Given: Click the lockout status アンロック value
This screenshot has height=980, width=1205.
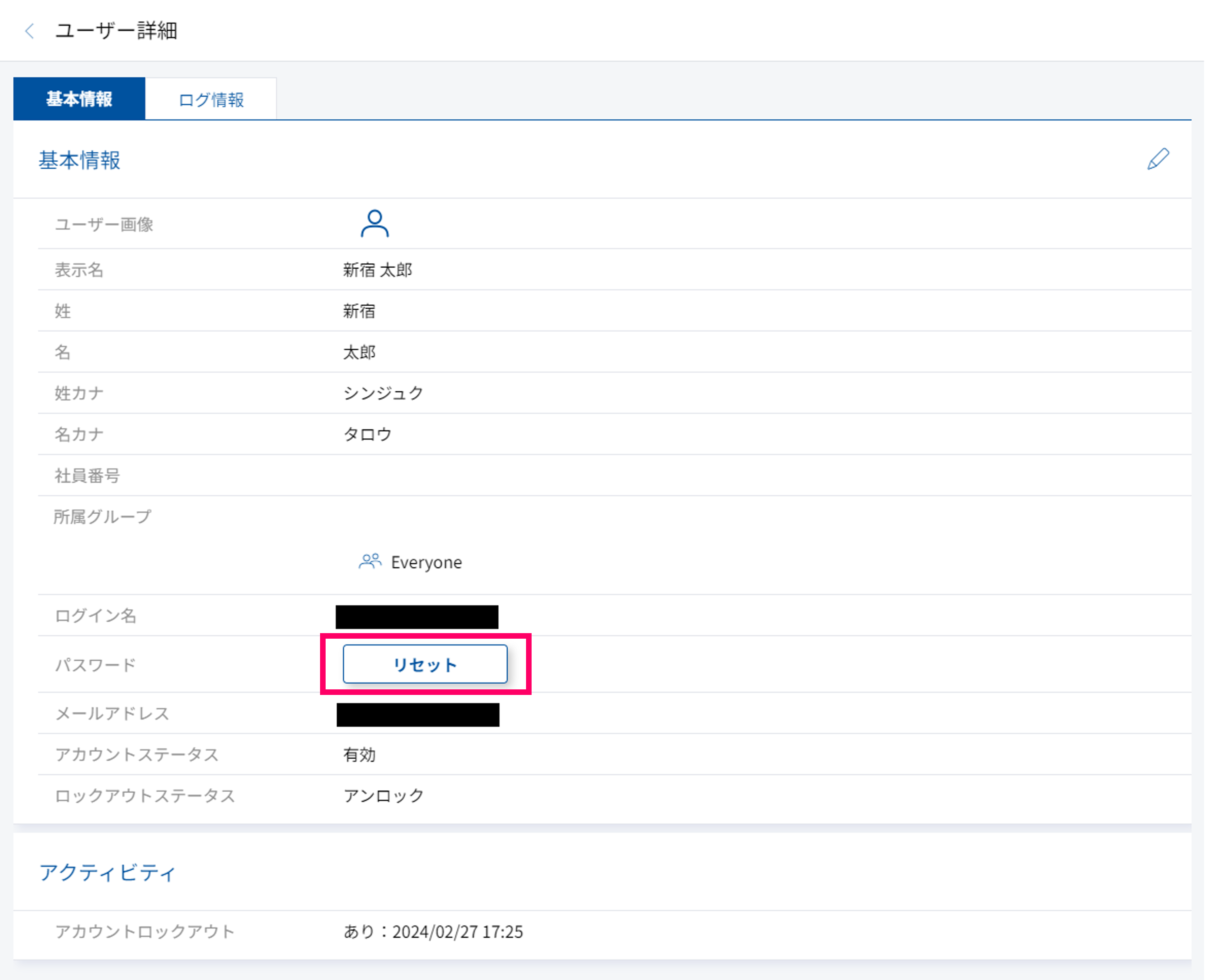Looking at the screenshot, I should [x=383, y=796].
